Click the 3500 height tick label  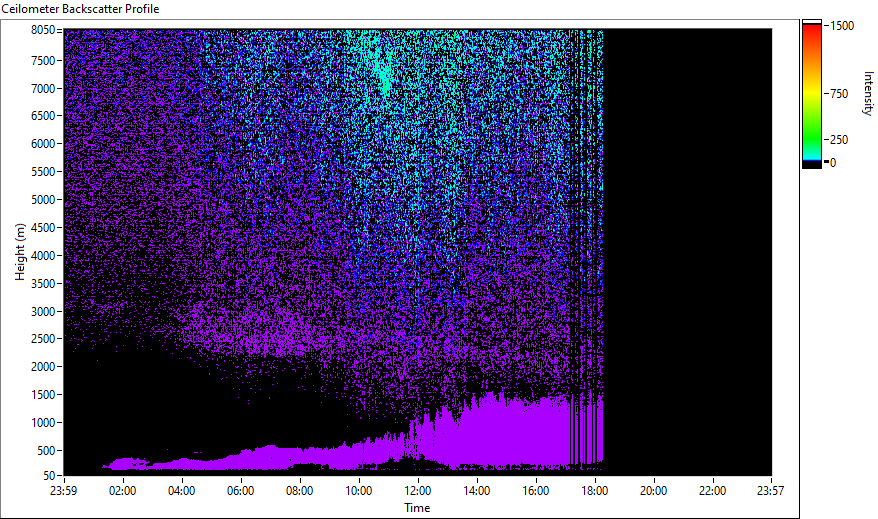pos(43,284)
